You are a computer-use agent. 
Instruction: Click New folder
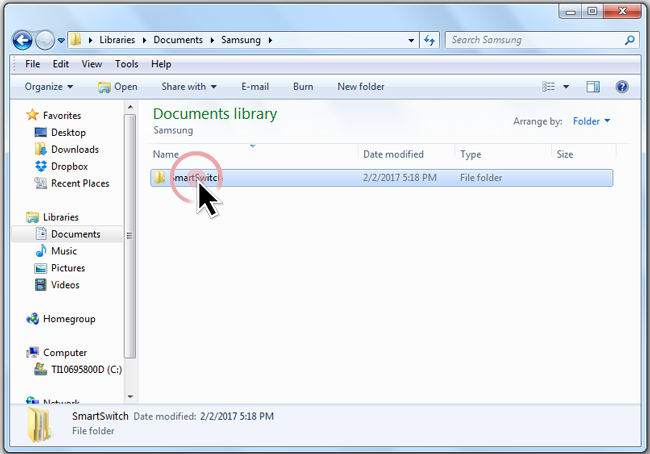point(361,87)
